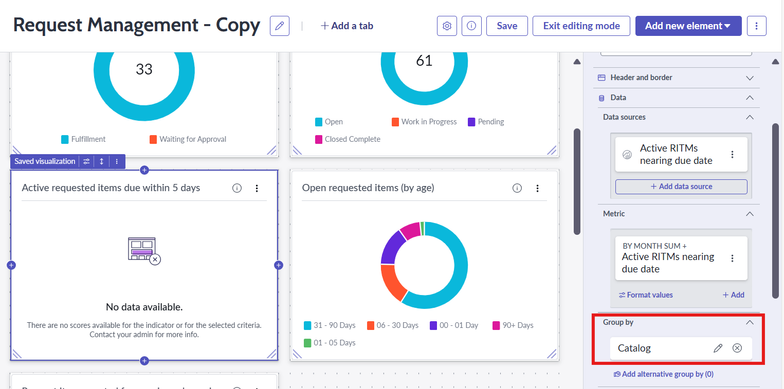Remove the Catalog group by
This screenshot has height=389, width=784.
tap(737, 348)
